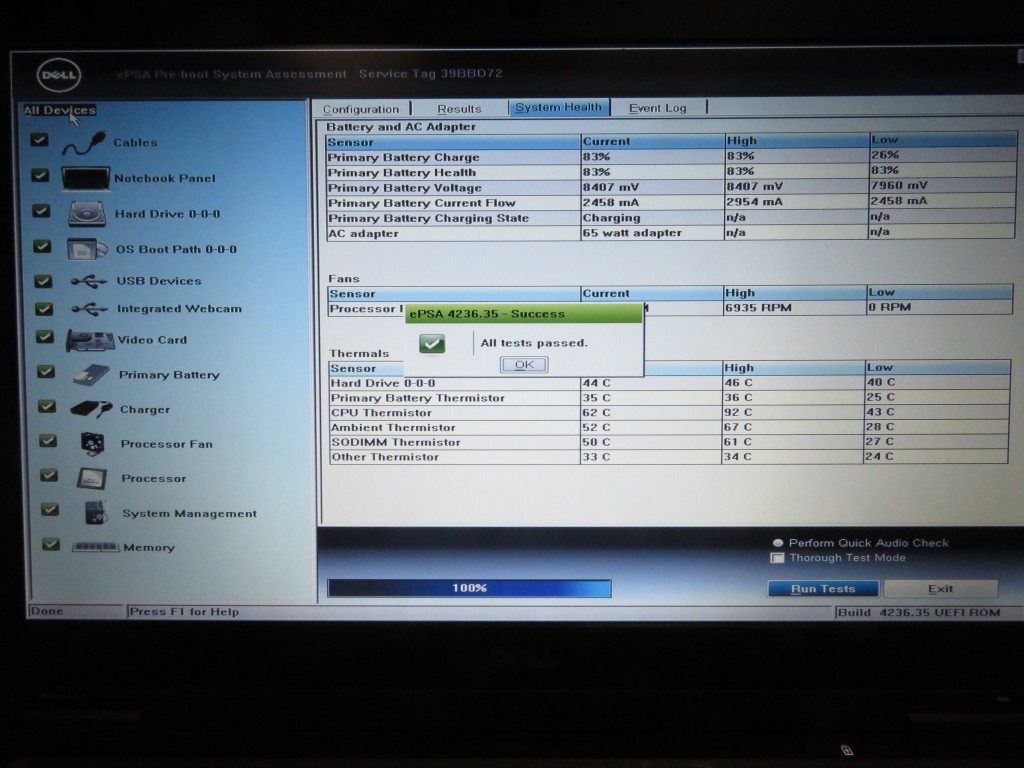
Task: Click the Integrated Webcam USB icon
Action: coord(89,309)
